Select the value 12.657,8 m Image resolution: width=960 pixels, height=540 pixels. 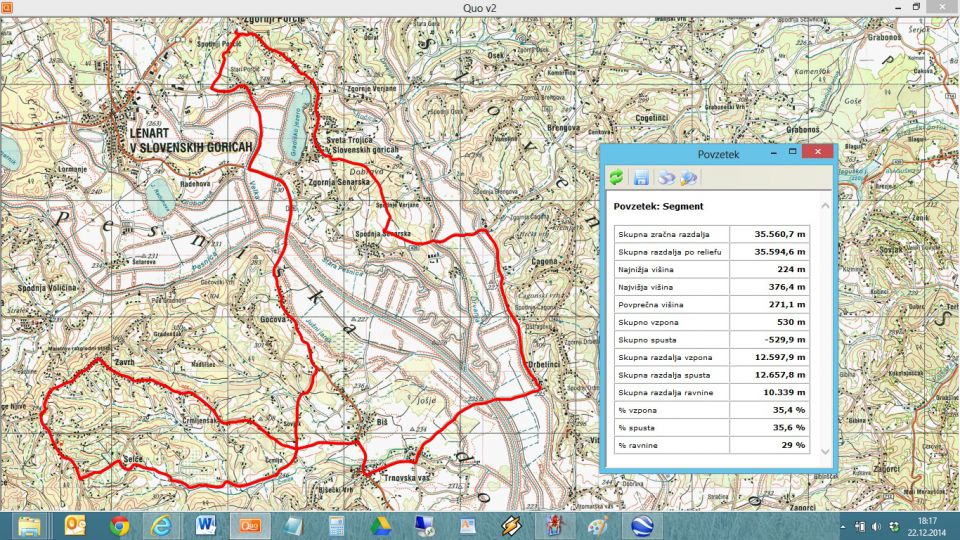click(x=779, y=375)
